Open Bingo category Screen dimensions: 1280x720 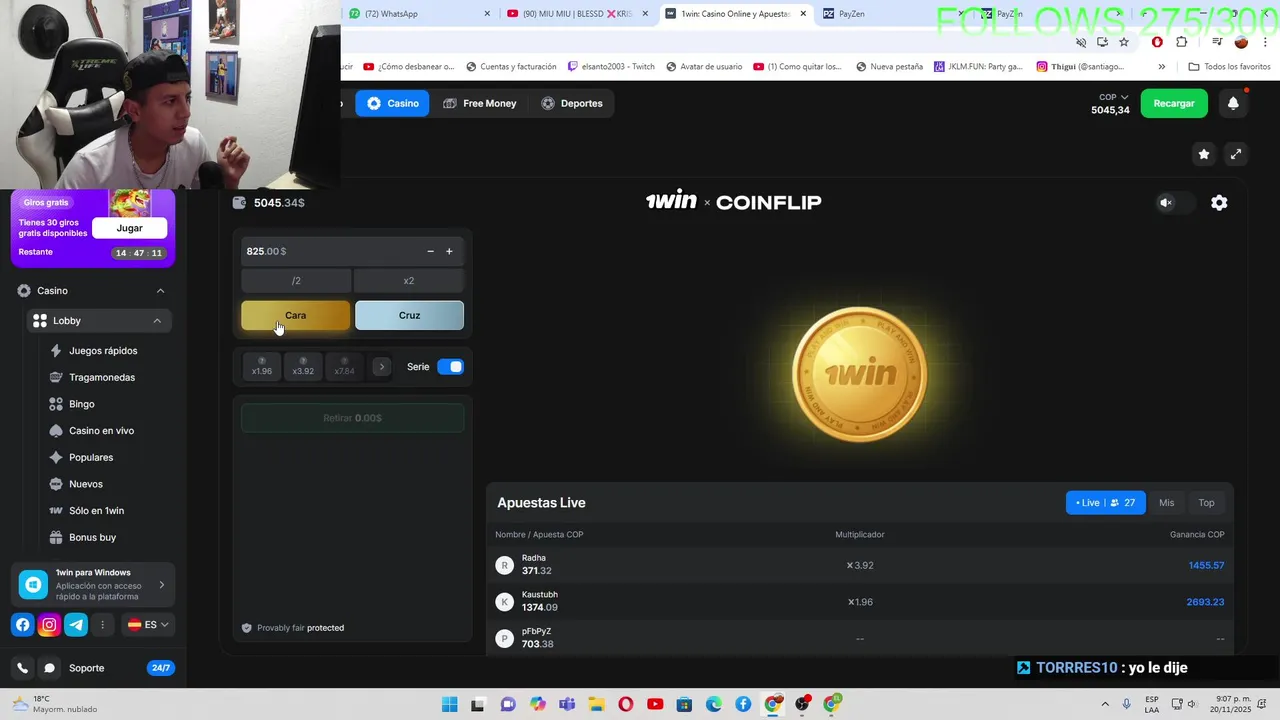point(82,404)
